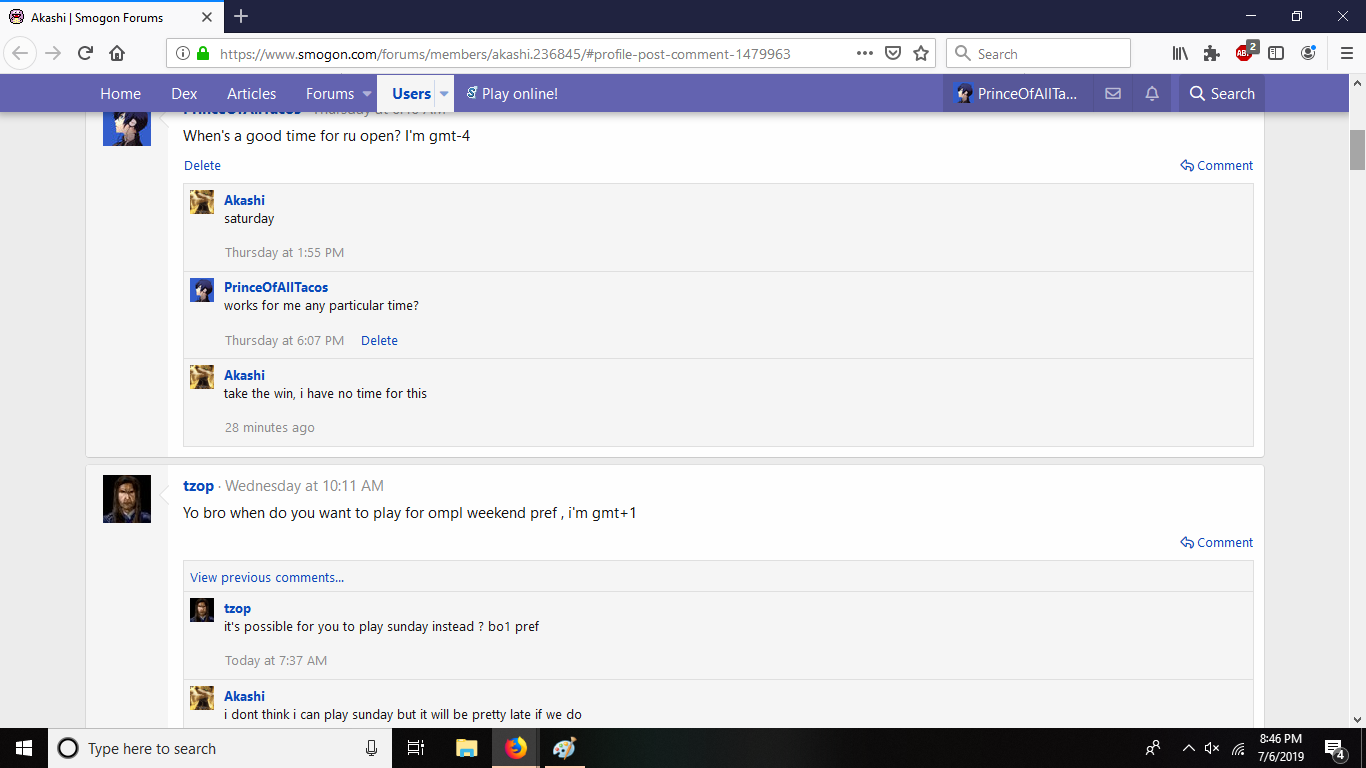
Task: Open the Smogon site Search
Action: pyautogui.click(x=1221, y=94)
